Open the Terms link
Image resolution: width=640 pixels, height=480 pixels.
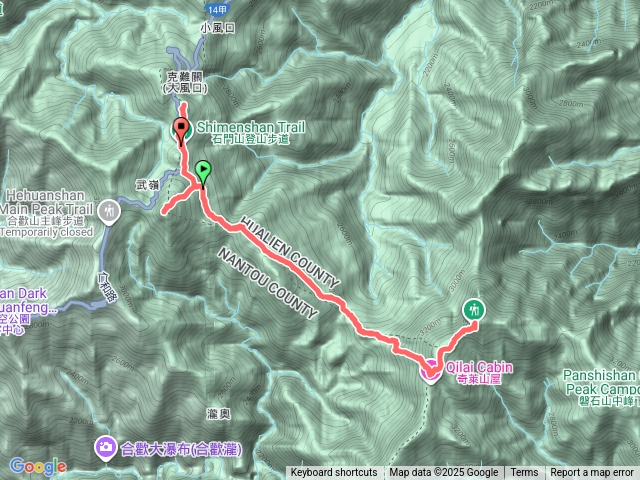(x=524, y=473)
